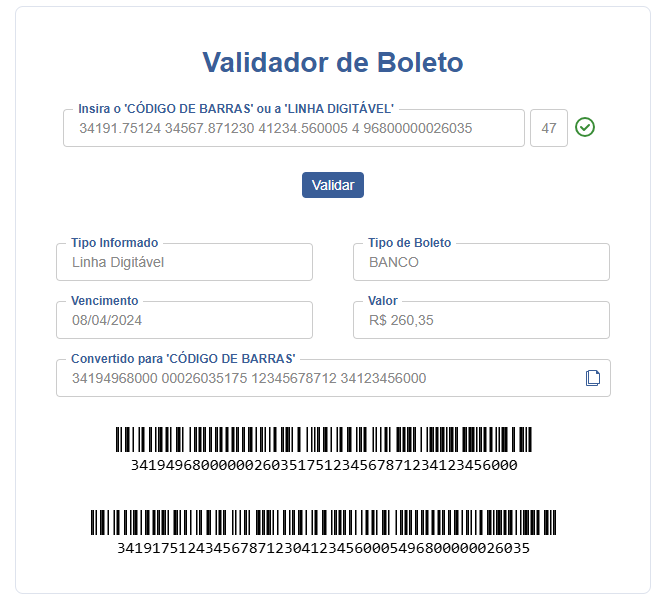Screen dimensions: 666x598
Task: Click the Tipo de Boleto label
Action: [410, 243]
